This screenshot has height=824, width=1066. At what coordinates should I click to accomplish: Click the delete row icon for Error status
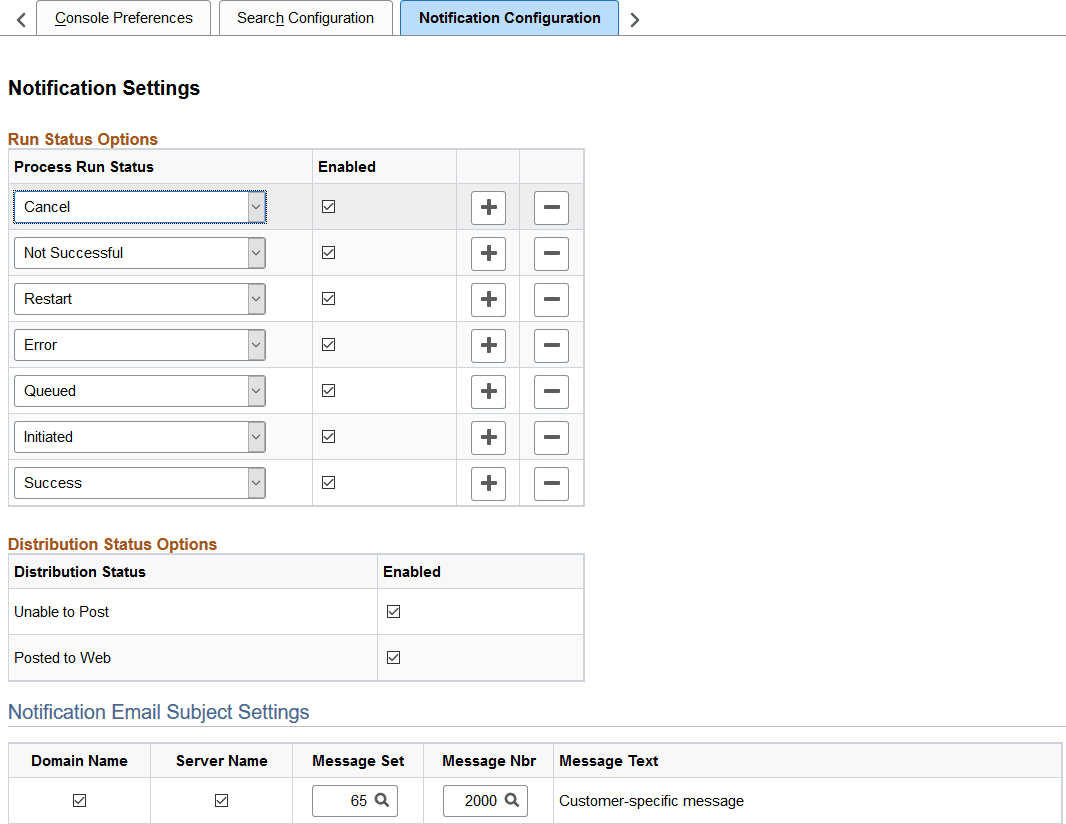551,344
